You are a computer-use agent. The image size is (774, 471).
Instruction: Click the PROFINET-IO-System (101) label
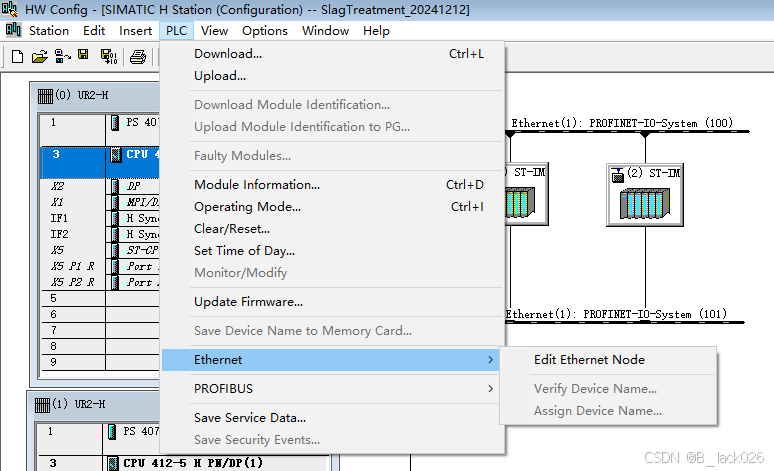616,314
